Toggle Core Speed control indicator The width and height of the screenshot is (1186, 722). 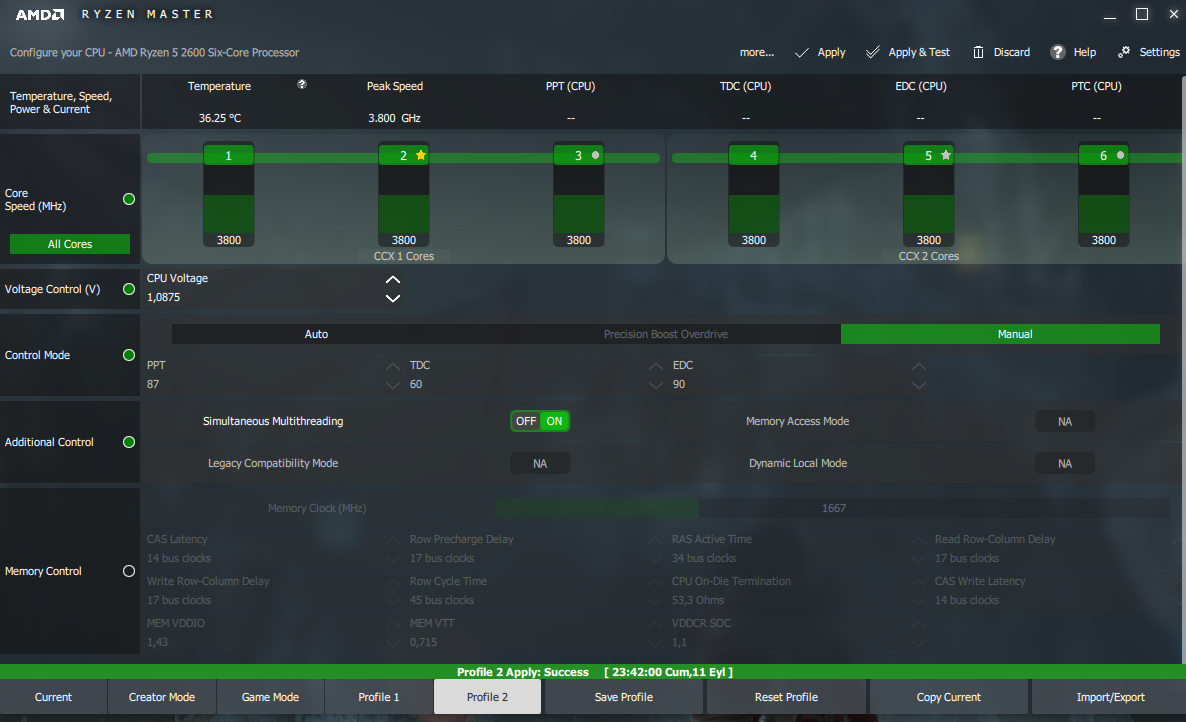point(129,199)
